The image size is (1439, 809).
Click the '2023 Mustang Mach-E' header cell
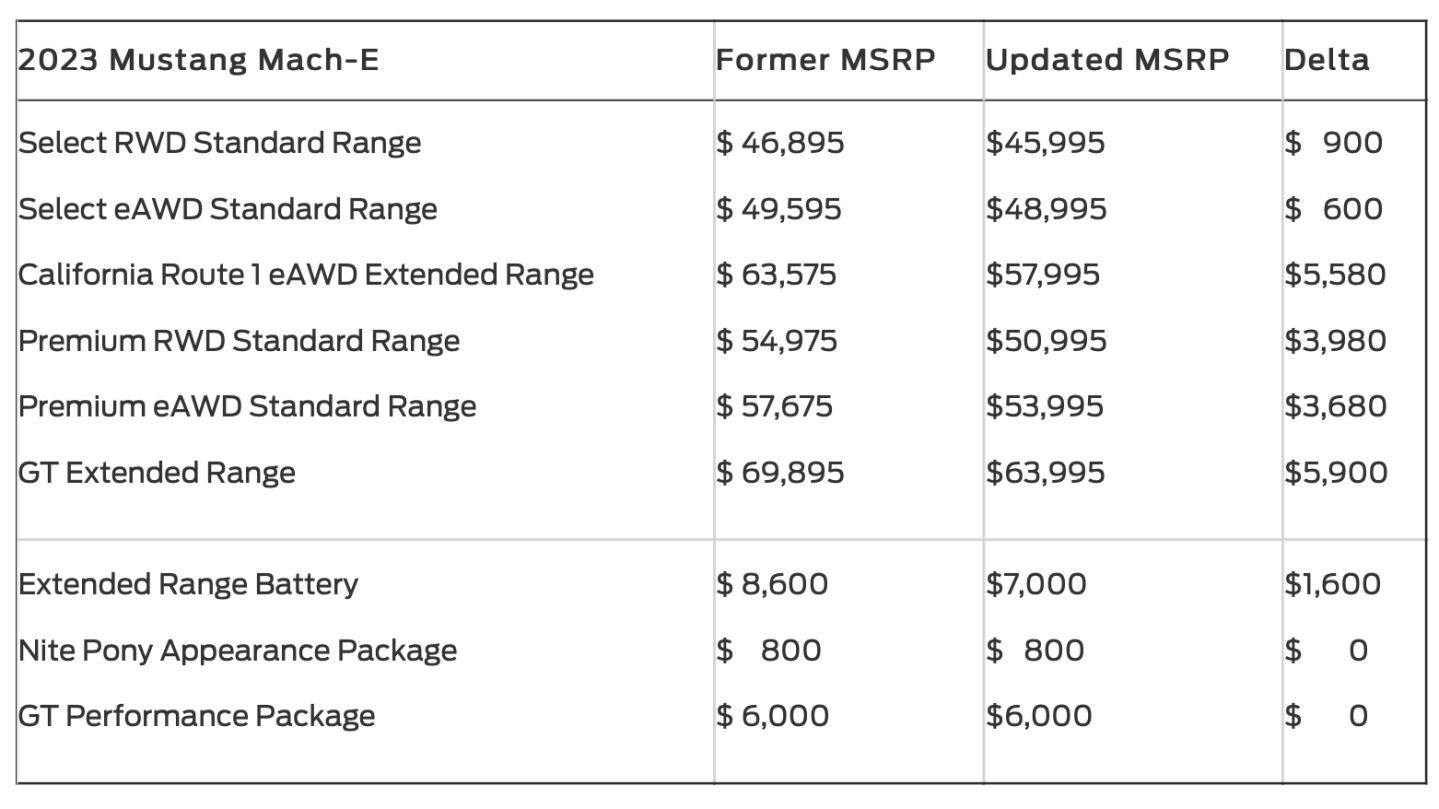(198, 60)
